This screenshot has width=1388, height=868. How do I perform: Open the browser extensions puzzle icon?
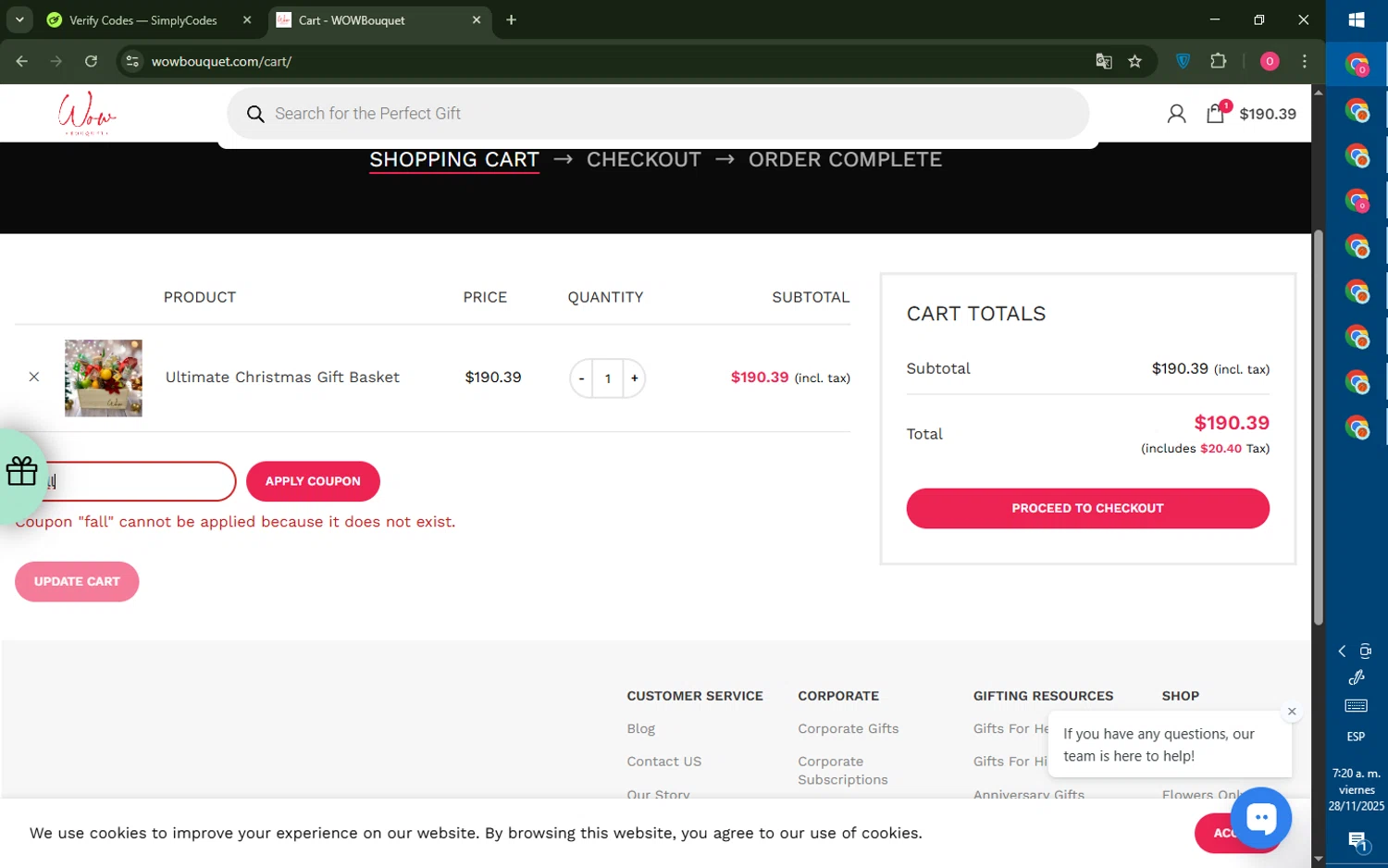pos(1219,61)
